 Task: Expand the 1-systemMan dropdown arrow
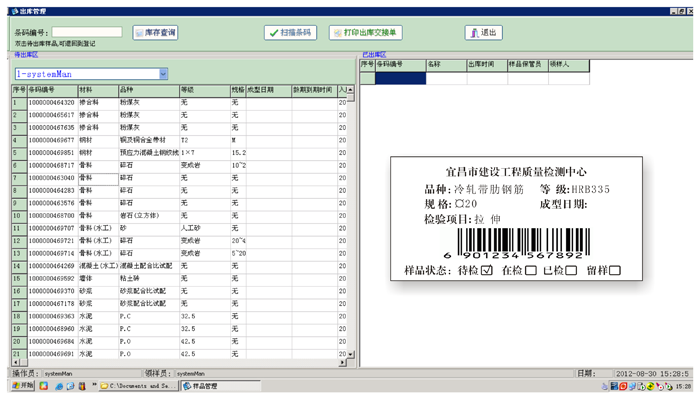(163, 74)
